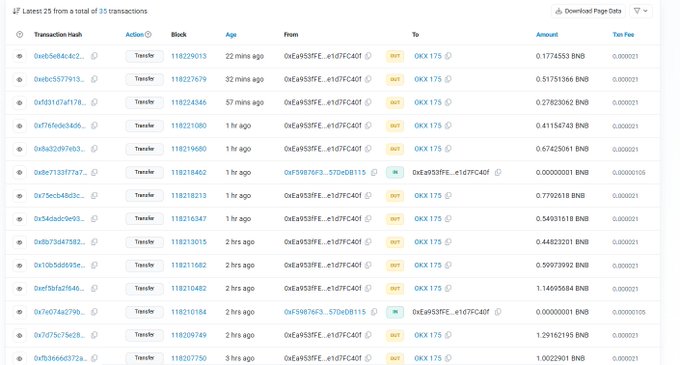Image resolution: width=680 pixels, height=365 pixels.
Task: Open block 118219680
Action: click(x=189, y=149)
